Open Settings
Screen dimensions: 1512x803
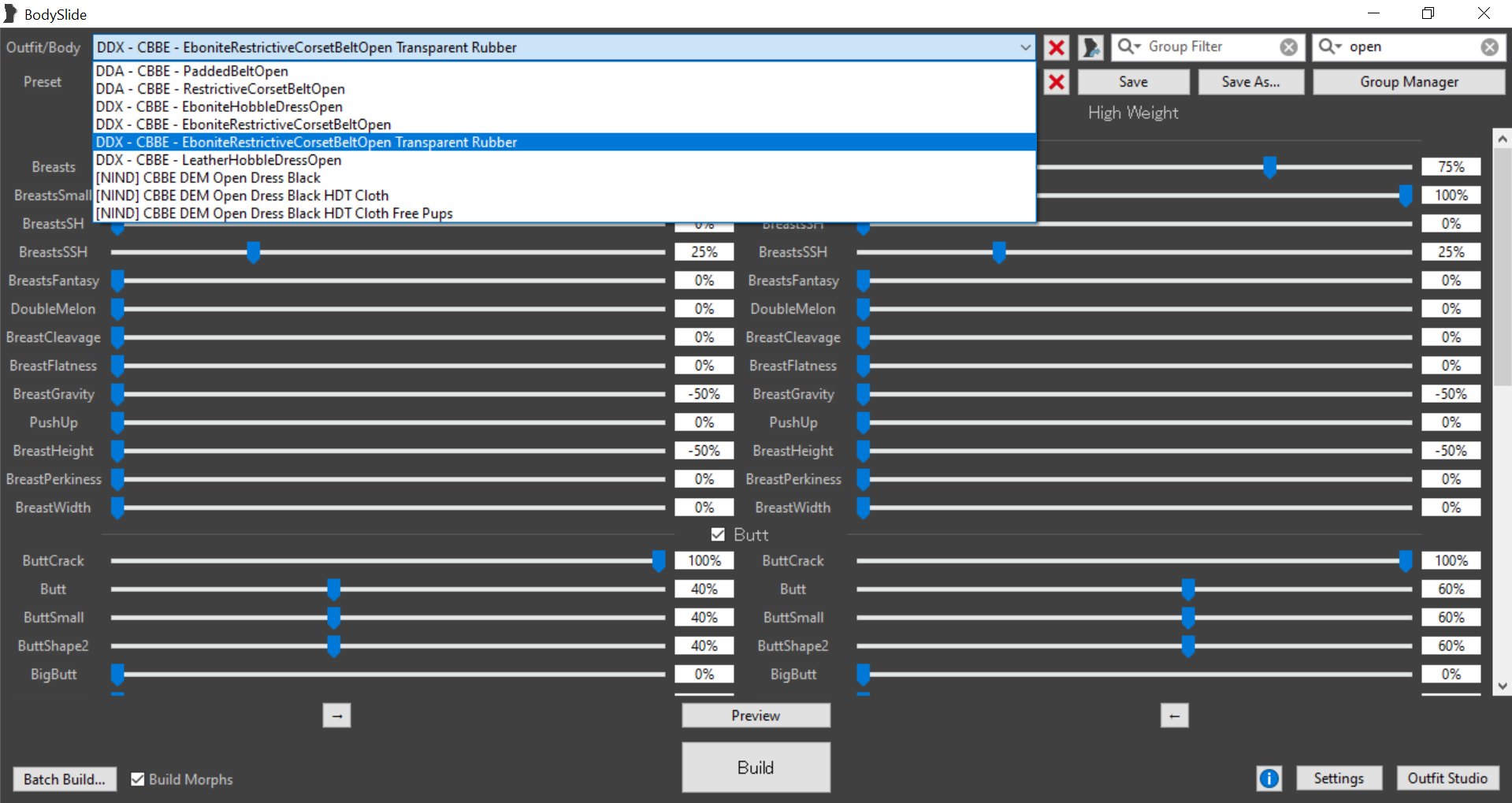coord(1339,779)
